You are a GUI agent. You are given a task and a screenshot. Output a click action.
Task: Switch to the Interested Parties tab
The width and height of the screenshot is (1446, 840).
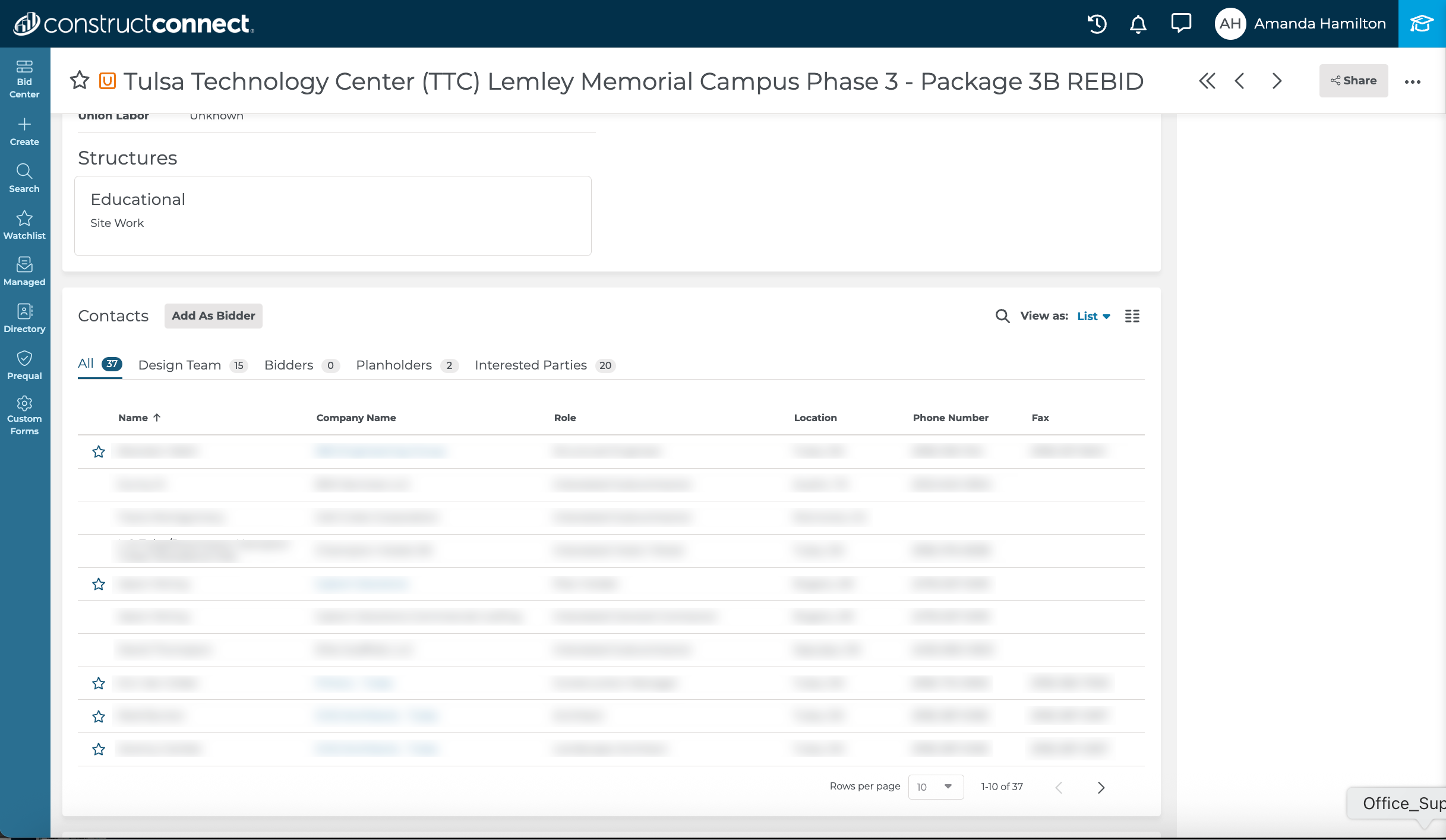tap(531, 365)
